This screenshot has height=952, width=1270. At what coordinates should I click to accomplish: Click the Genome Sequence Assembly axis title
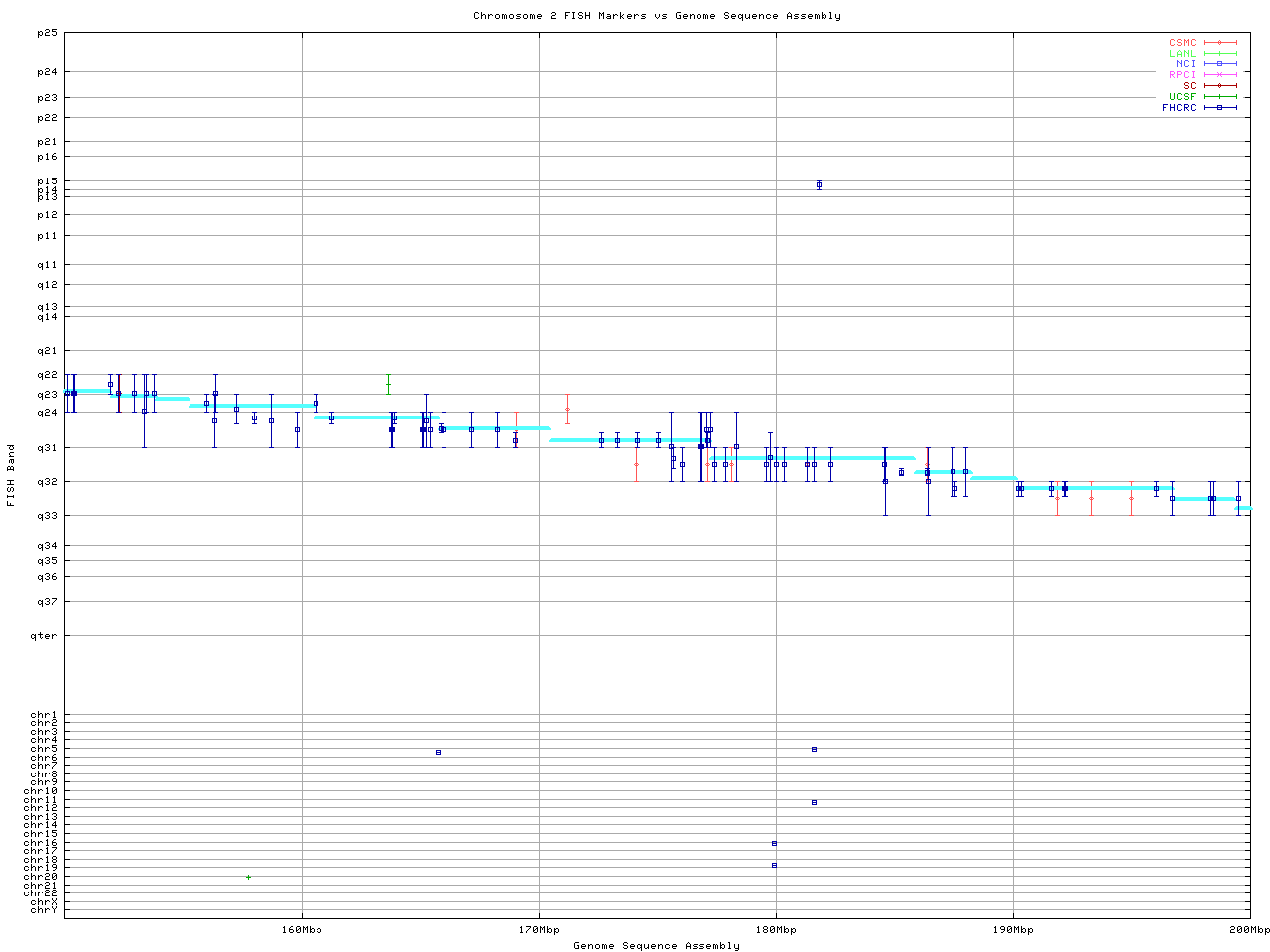pyautogui.click(x=657, y=946)
